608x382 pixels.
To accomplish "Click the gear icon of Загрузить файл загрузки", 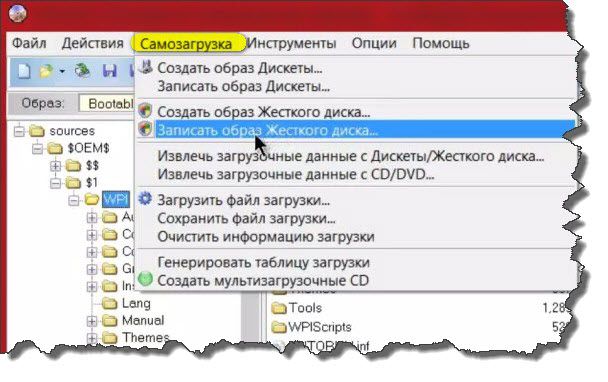I will tap(145, 199).
